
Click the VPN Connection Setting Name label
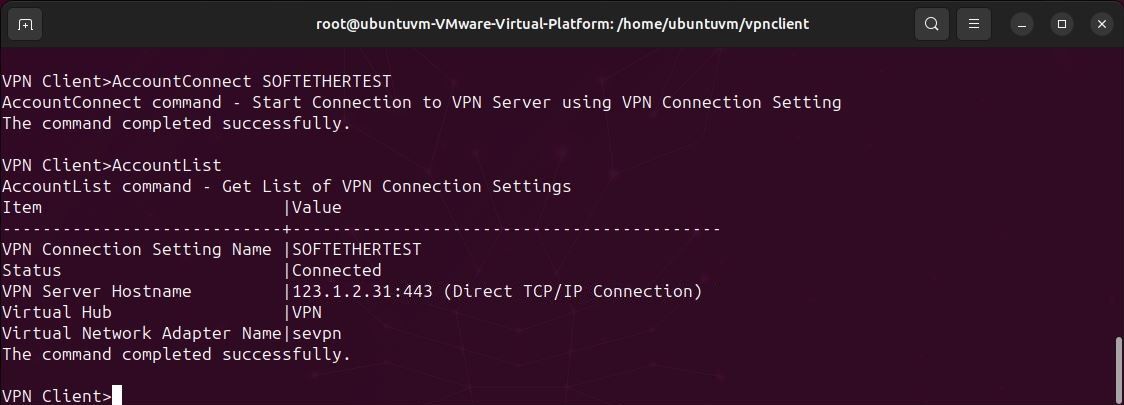(x=137, y=249)
